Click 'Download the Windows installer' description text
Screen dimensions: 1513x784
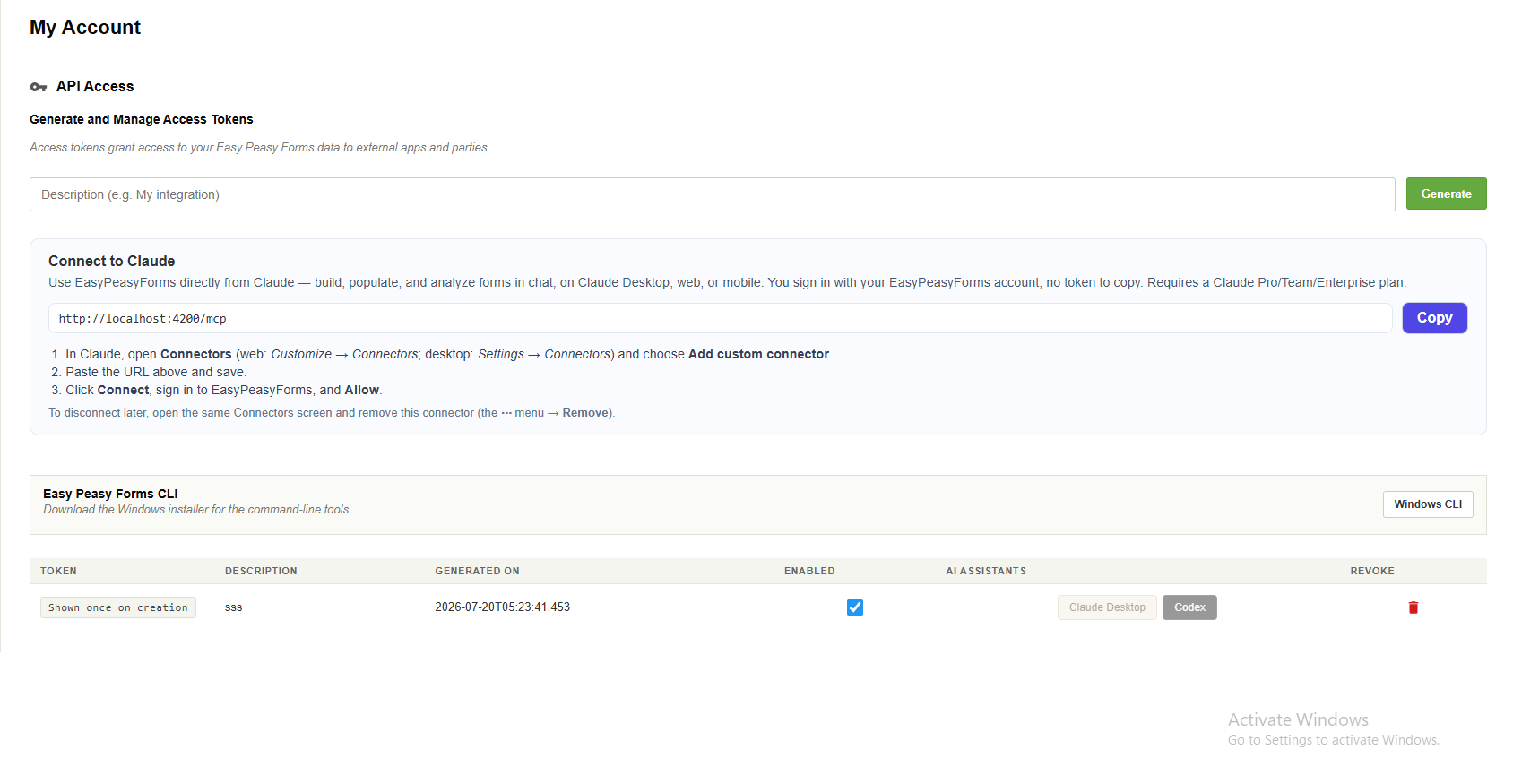point(197,510)
